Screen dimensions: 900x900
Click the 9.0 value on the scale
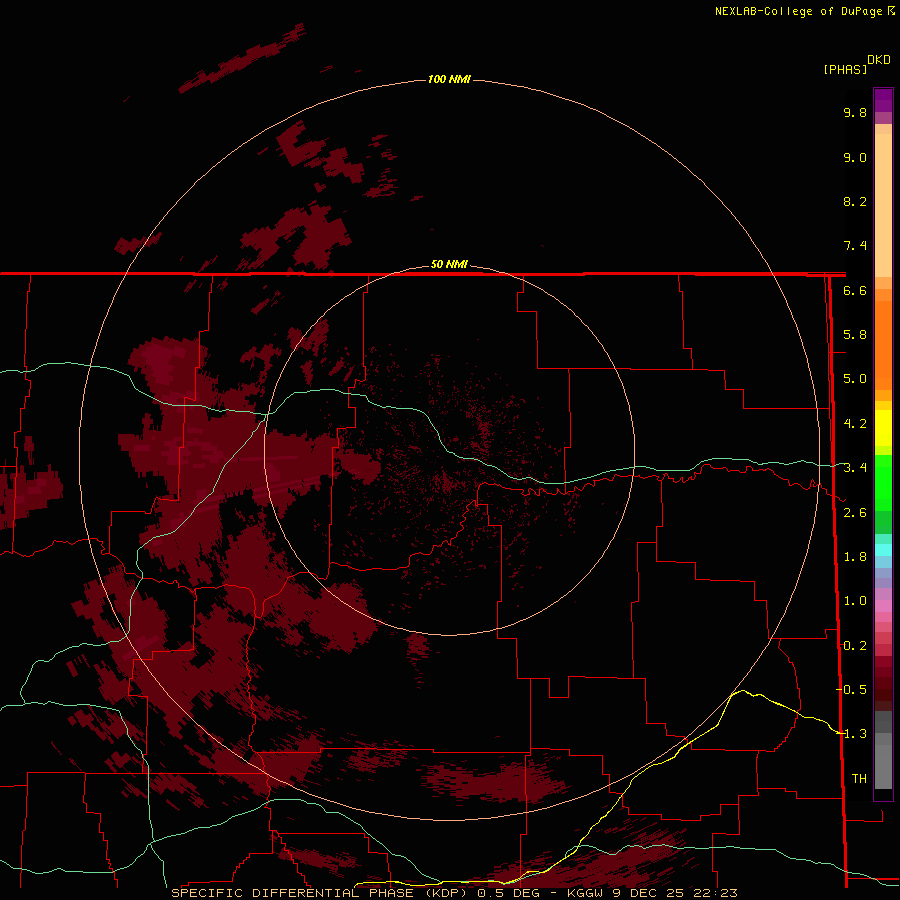click(855, 157)
